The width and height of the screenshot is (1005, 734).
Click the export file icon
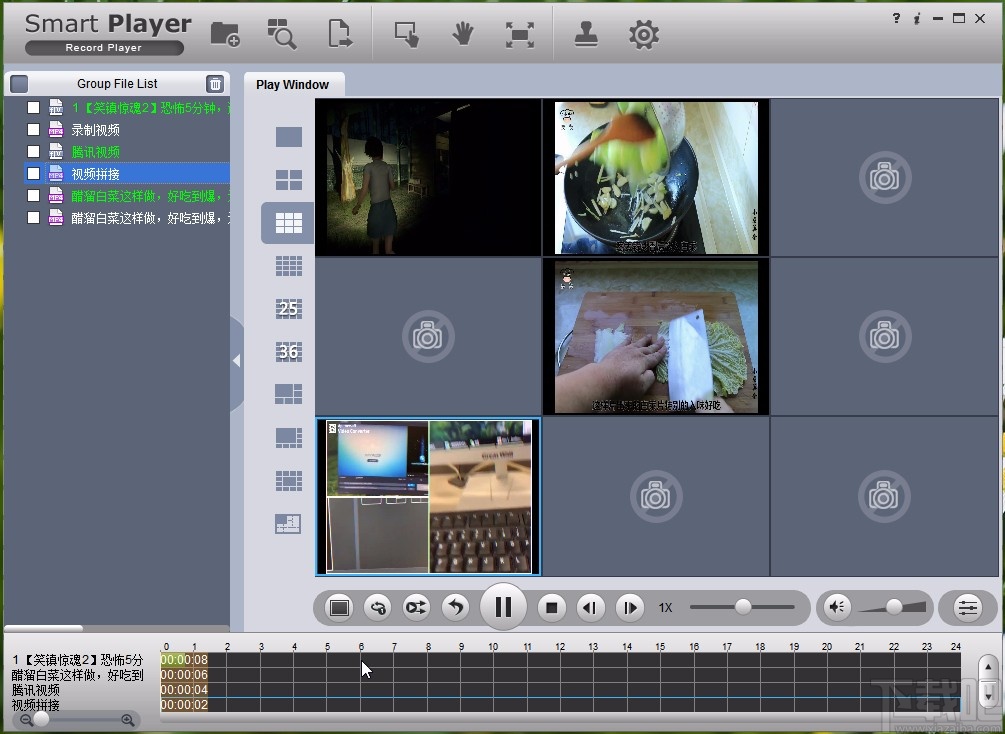(x=340, y=34)
